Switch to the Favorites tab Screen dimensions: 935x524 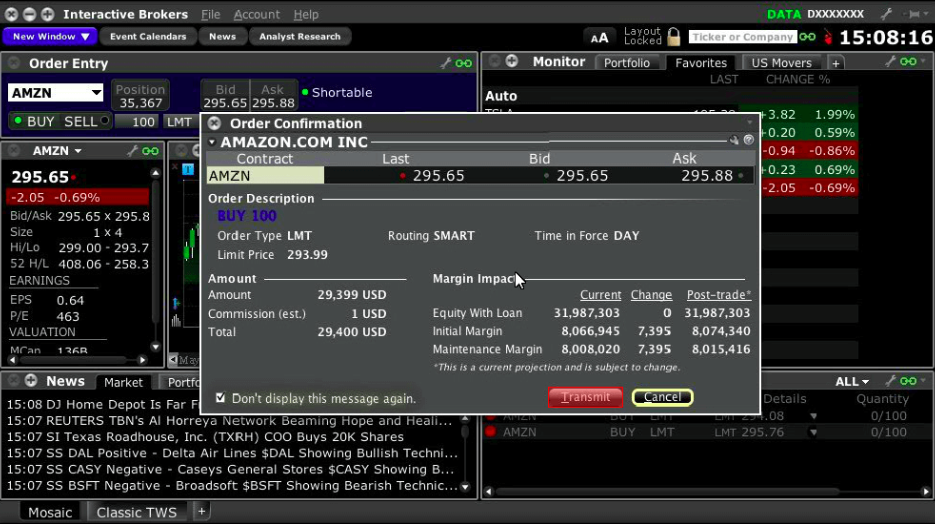(701, 63)
